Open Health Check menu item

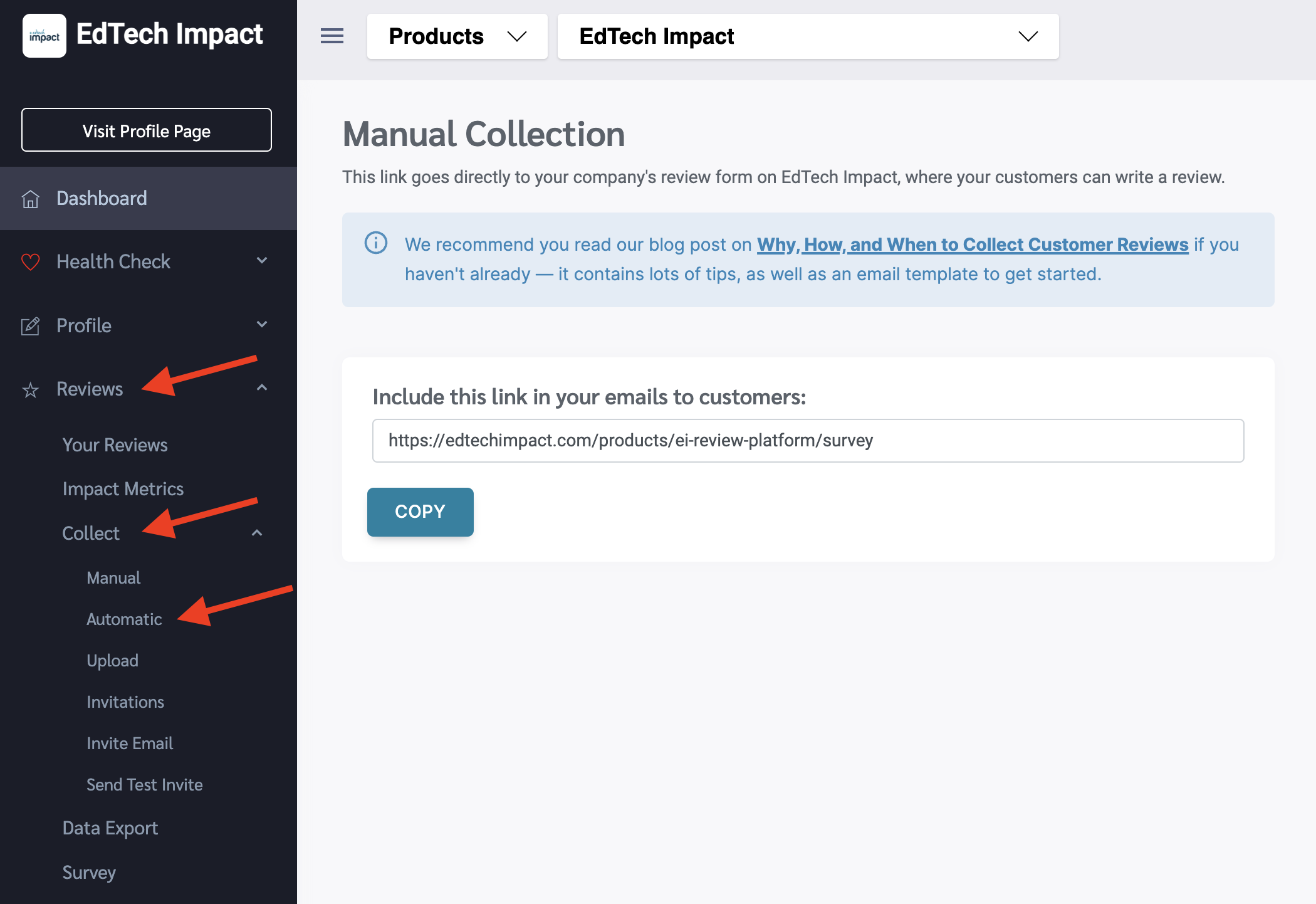point(113,261)
